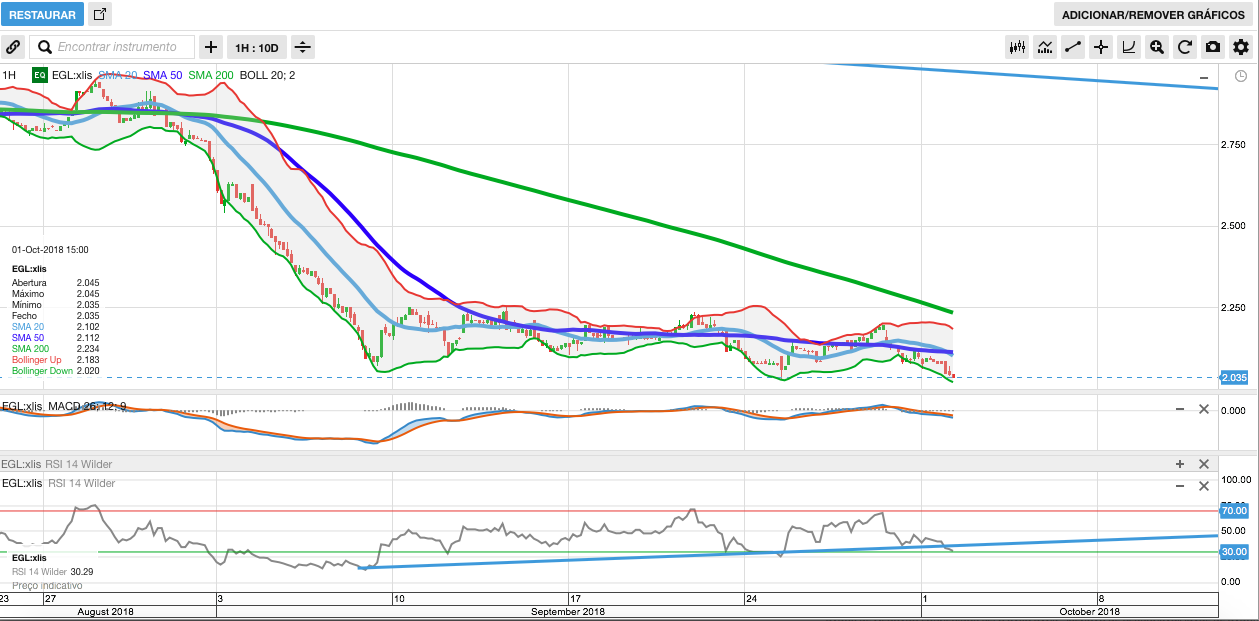Click the MACD 26; 12; 9 label
This screenshot has width=1259, height=621.
pyautogui.click(x=88, y=406)
